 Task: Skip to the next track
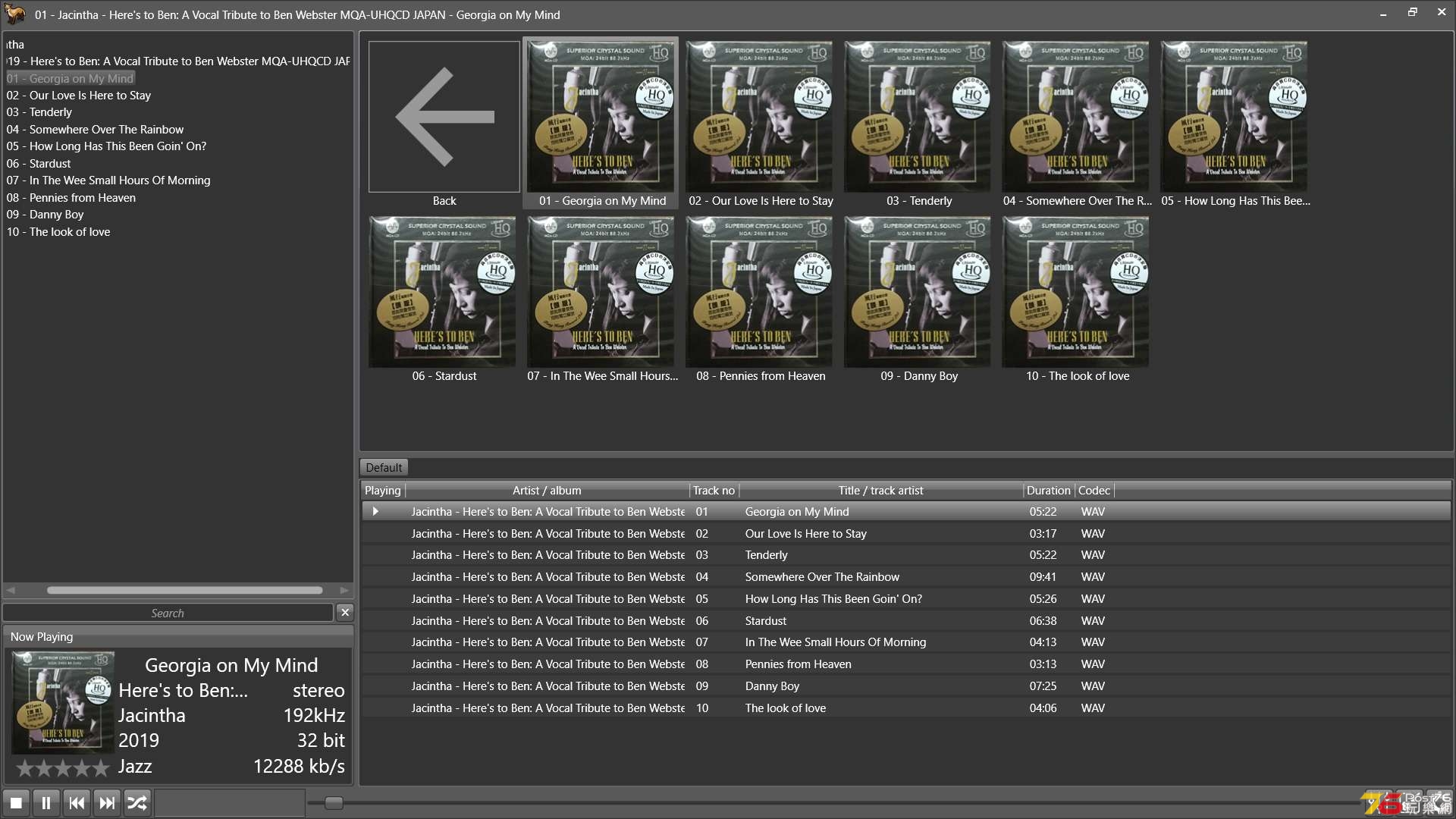[x=107, y=802]
